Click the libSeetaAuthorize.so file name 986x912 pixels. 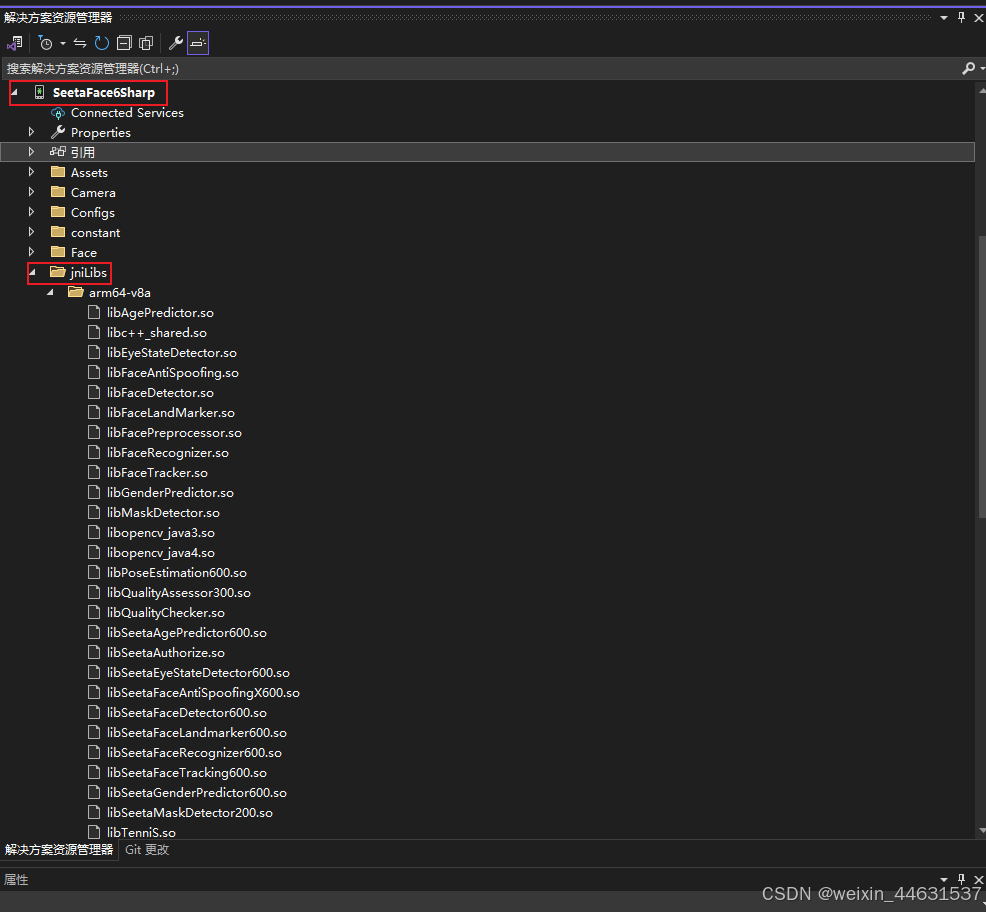click(x=166, y=653)
